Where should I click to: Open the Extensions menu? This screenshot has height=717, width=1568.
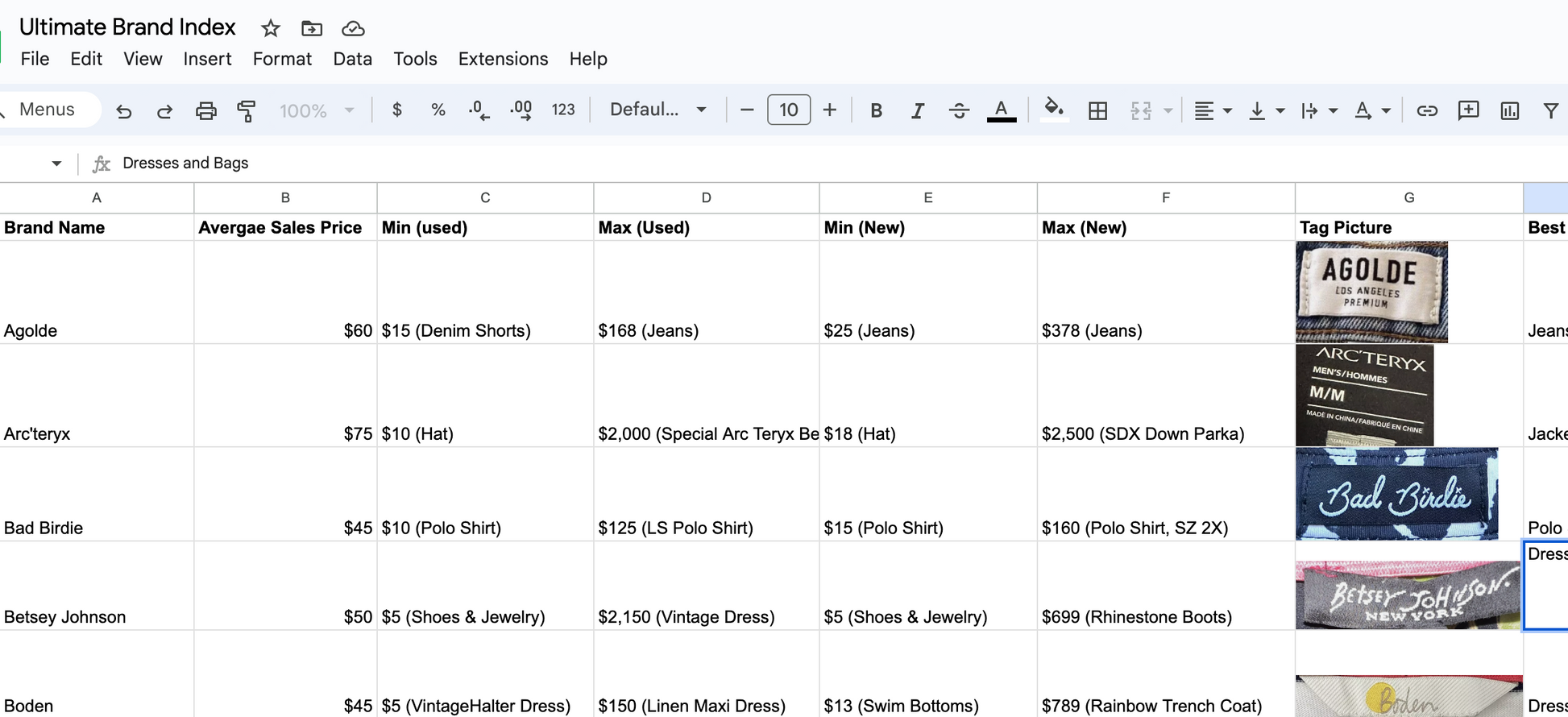(x=503, y=59)
